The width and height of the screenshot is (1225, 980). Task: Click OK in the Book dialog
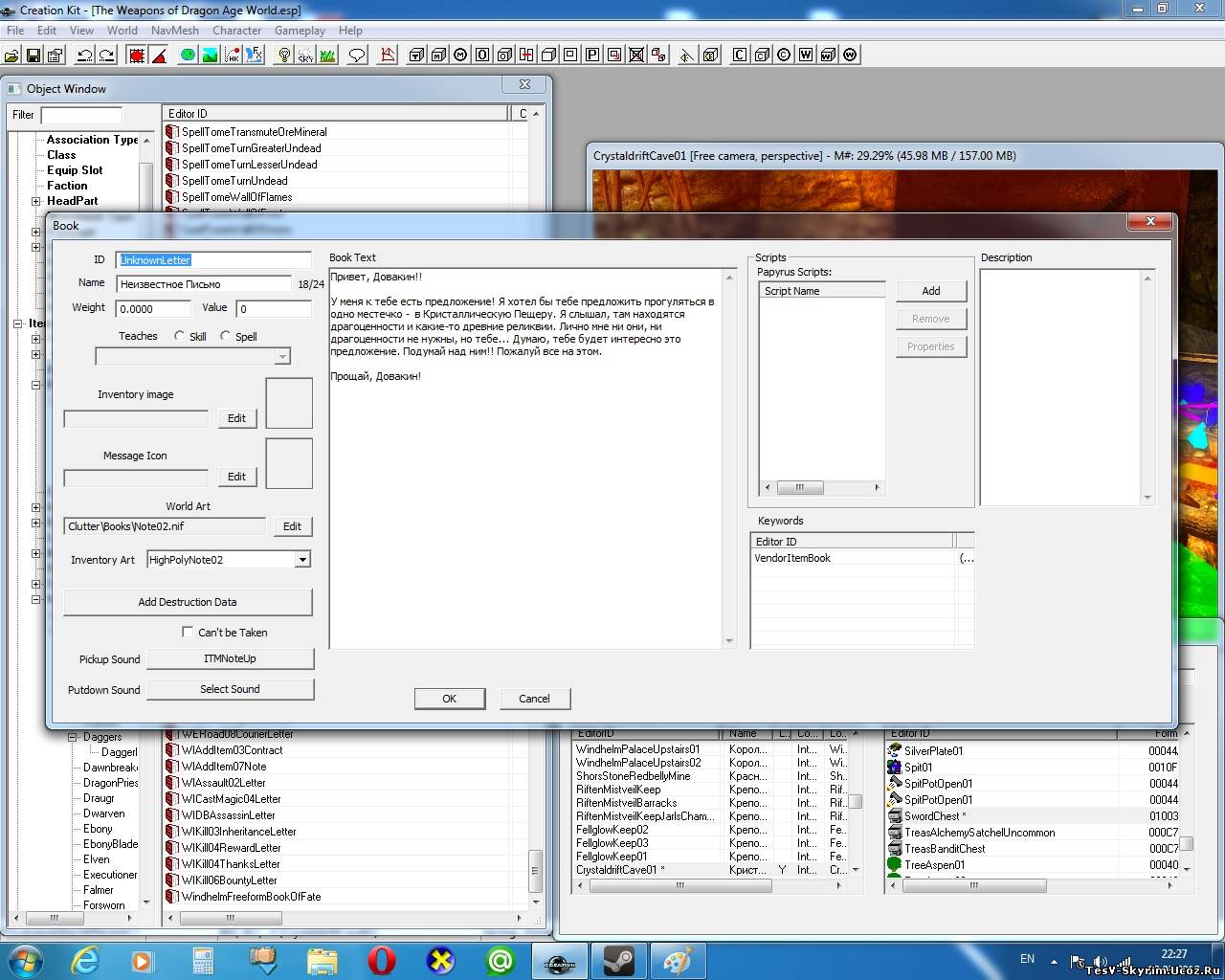click(449, 699)
